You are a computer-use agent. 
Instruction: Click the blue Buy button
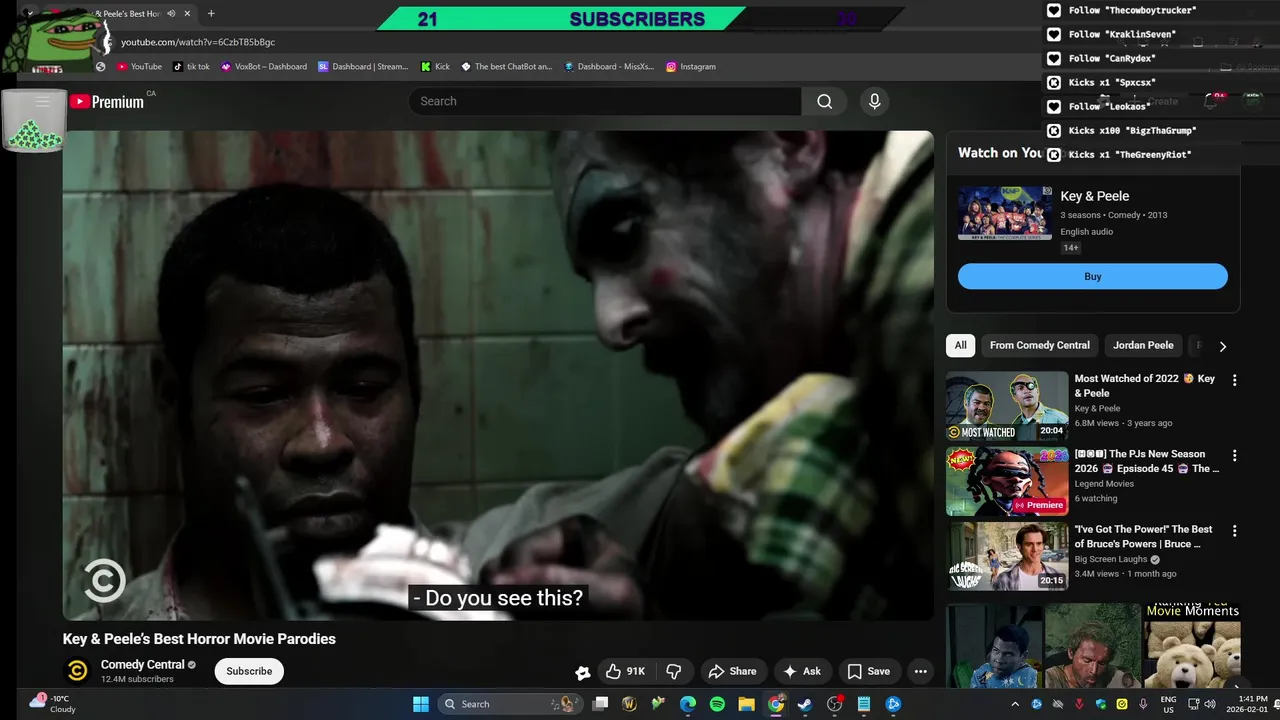coord(1093,277)
